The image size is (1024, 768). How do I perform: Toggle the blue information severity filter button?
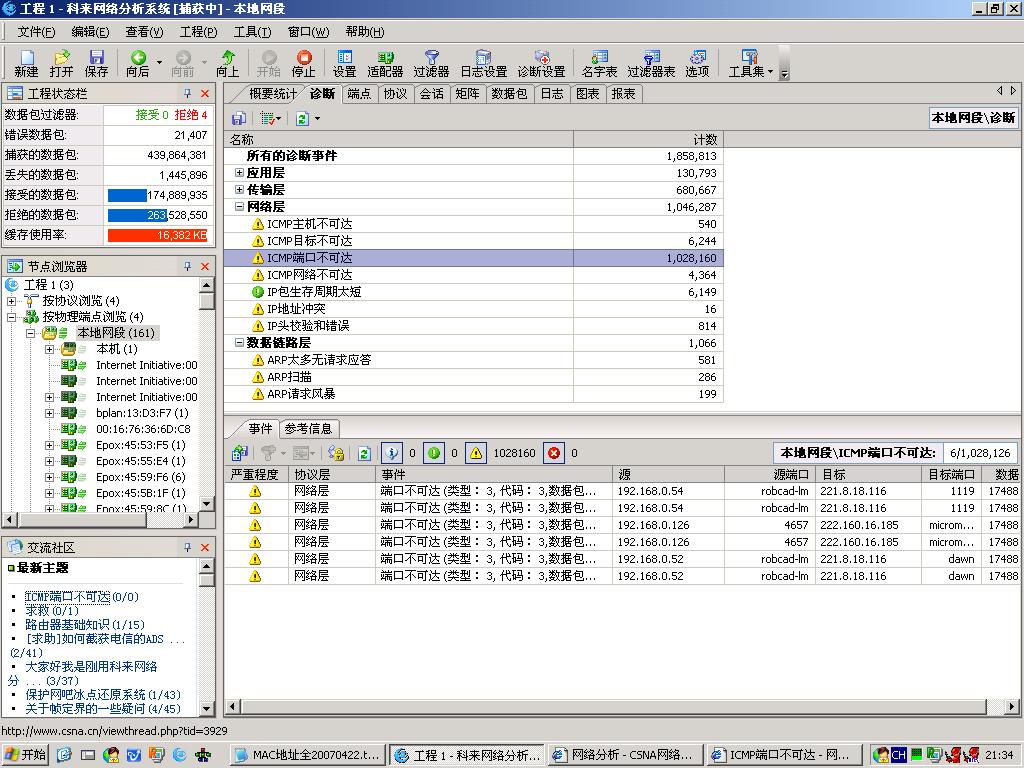coord(391,453)
